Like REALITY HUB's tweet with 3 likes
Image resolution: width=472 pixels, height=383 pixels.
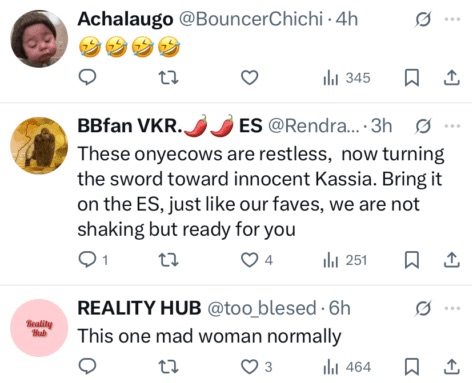pos(257,367)
